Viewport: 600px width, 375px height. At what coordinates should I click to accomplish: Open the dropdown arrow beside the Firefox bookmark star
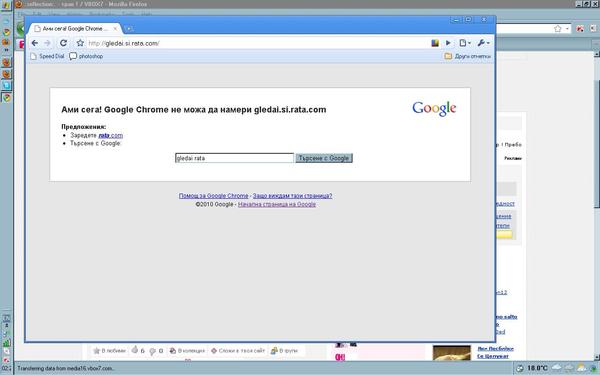tap(567, 29)
